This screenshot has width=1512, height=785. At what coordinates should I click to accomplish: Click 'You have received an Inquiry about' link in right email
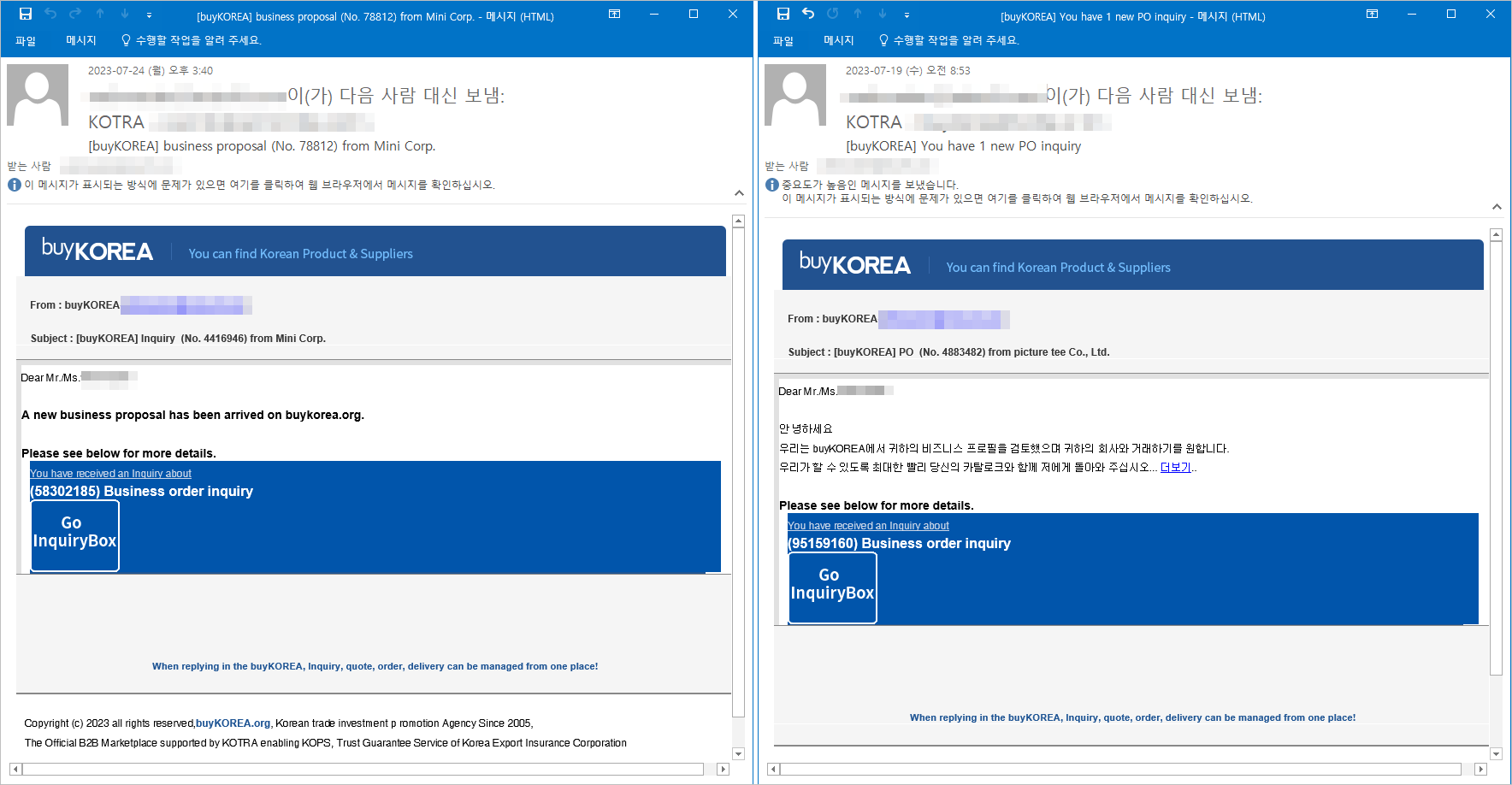coord(868,526)
